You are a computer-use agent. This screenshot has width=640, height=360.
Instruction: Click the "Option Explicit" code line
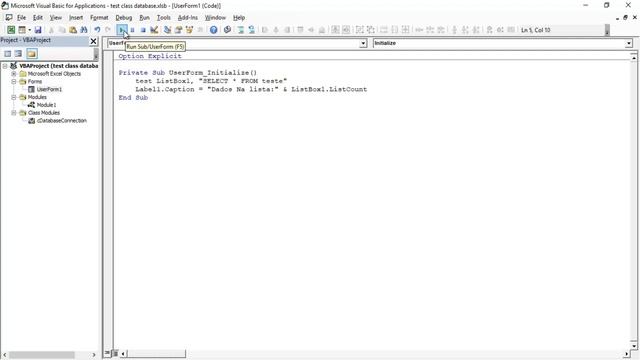(x=150, y=56)
